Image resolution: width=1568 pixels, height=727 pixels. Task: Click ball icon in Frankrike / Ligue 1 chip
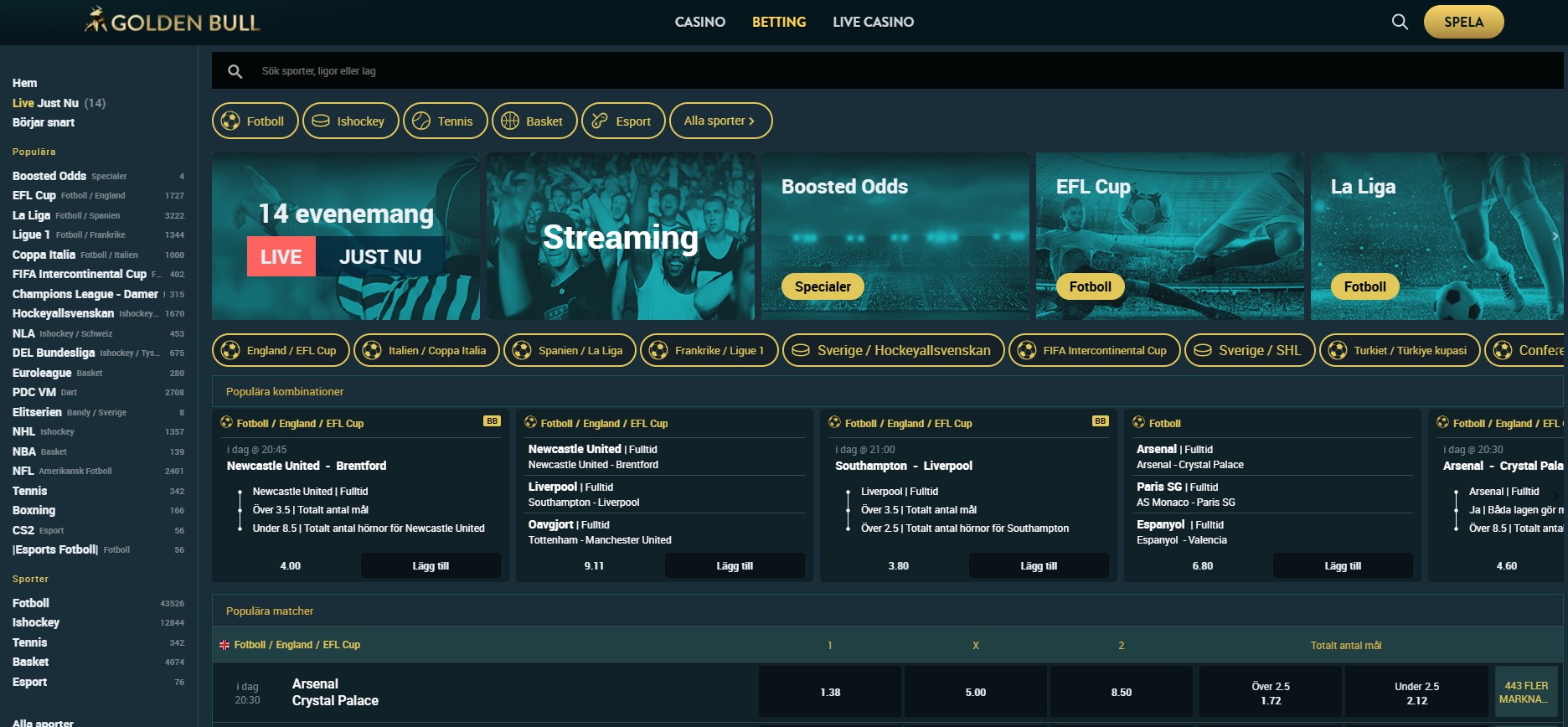click(x=658, y=350)
